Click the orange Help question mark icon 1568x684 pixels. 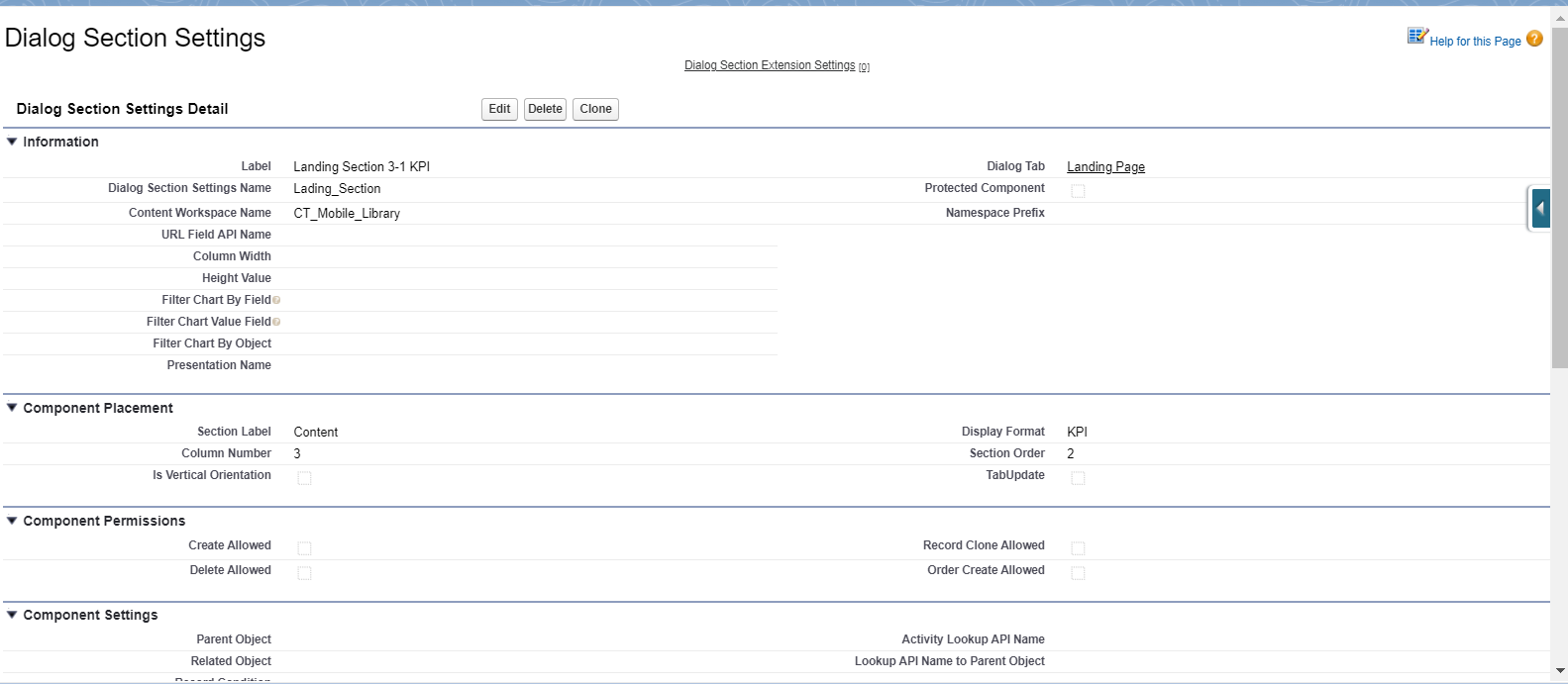pyautogui.click(x=1534, y=39)
